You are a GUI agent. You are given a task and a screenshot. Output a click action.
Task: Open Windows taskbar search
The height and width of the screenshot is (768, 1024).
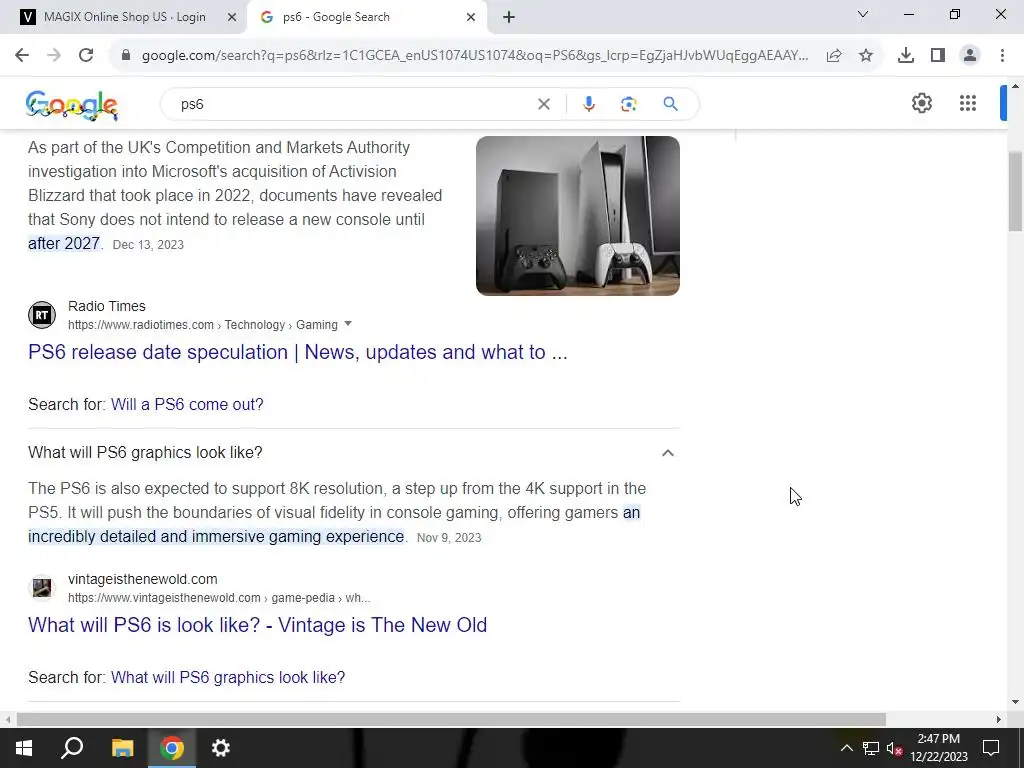[72, 748]
